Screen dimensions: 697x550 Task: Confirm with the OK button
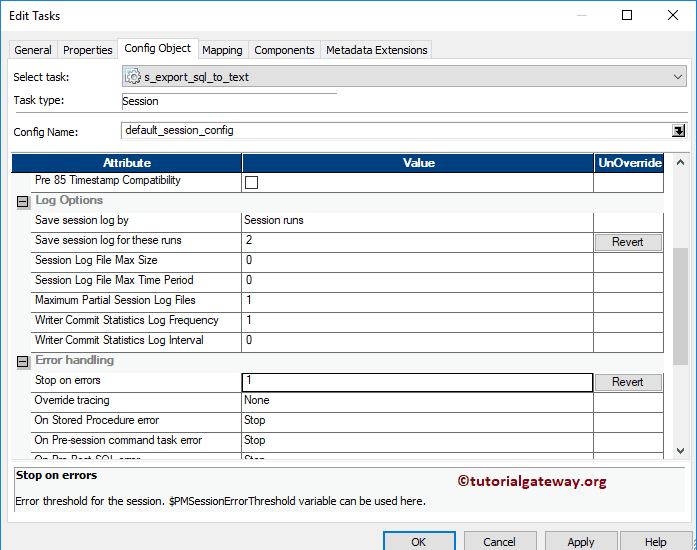[x=419, y=542]
